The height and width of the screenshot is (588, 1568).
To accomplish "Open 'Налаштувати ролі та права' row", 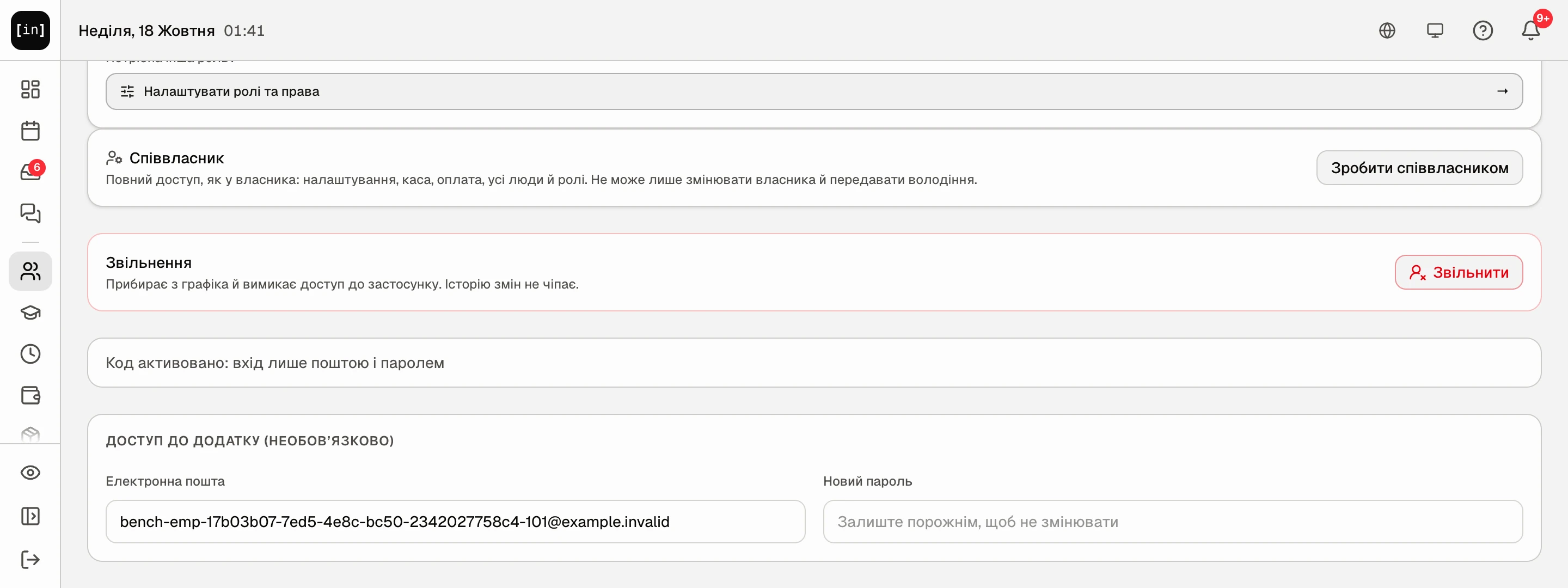I will tap(814, 91).
